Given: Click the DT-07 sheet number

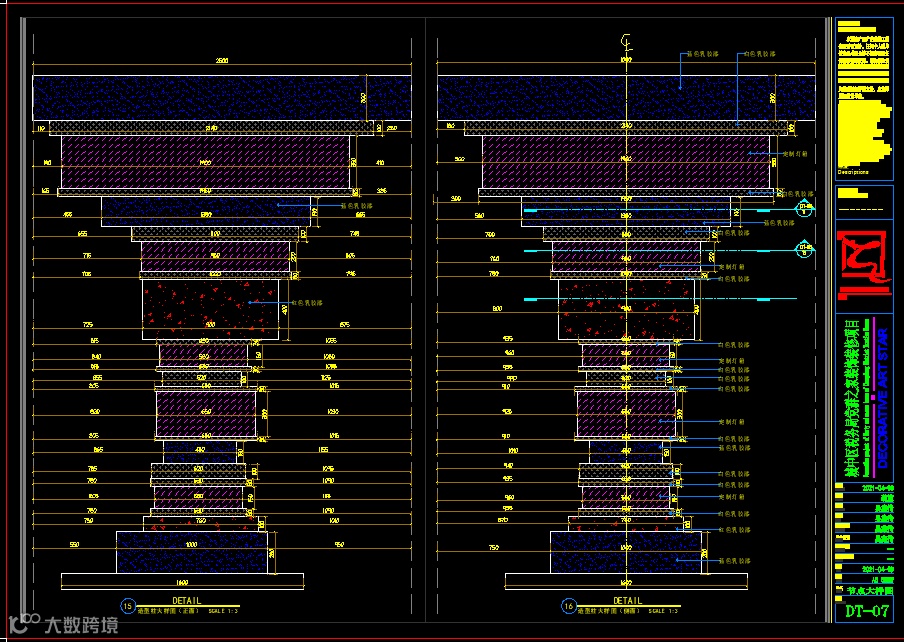Looking at the screenshot, I should point(867,611).
